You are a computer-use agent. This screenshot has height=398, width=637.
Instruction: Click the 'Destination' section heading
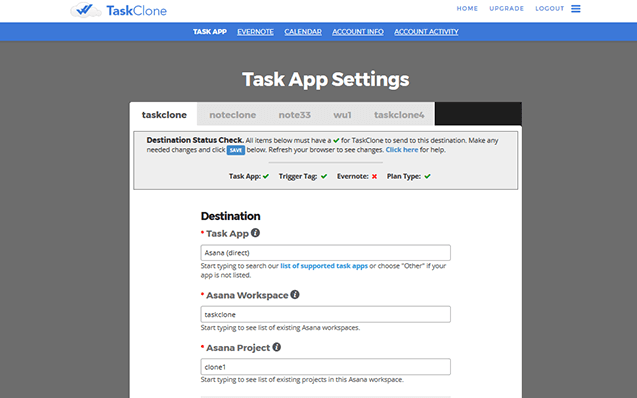coord(230,216)
